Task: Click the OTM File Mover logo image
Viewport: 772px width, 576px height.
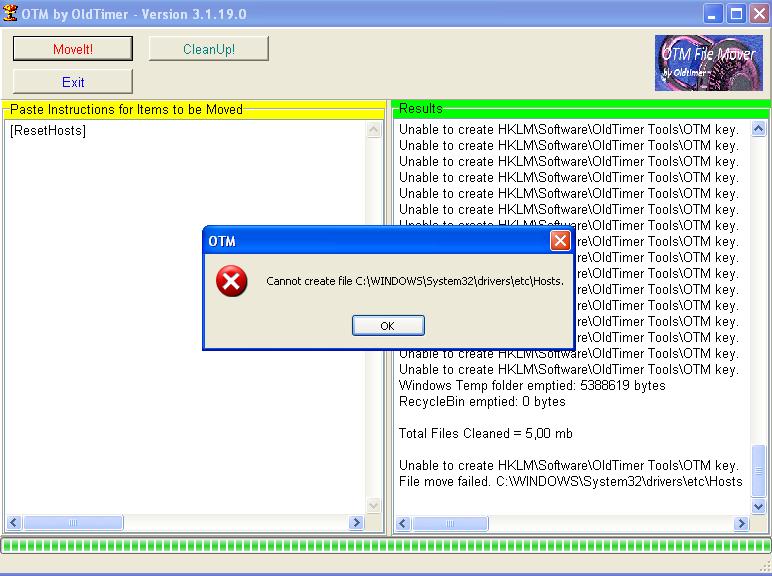Action: tap(708, 63)
